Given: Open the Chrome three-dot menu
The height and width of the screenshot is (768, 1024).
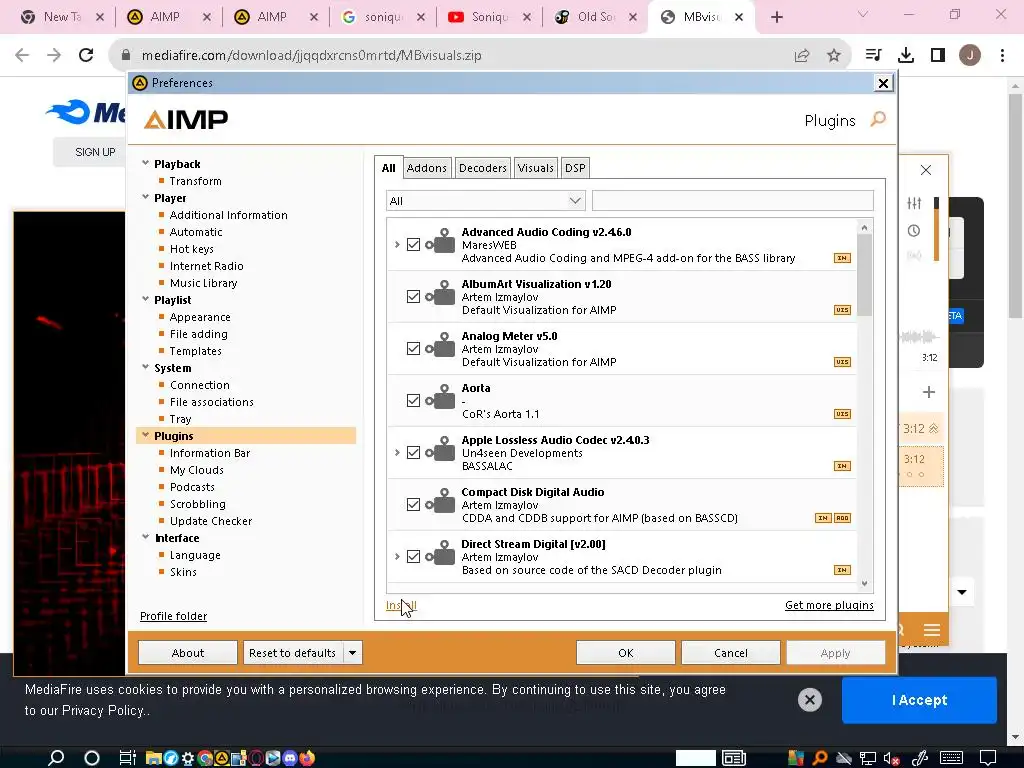Looking at the screenshot, I should pos(1002,56).
